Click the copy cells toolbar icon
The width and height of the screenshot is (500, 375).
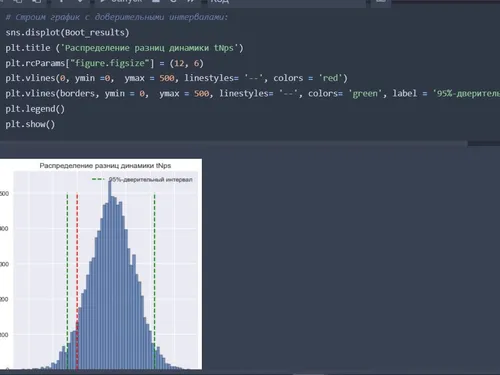pyautogui.click(x=18, y=1)
